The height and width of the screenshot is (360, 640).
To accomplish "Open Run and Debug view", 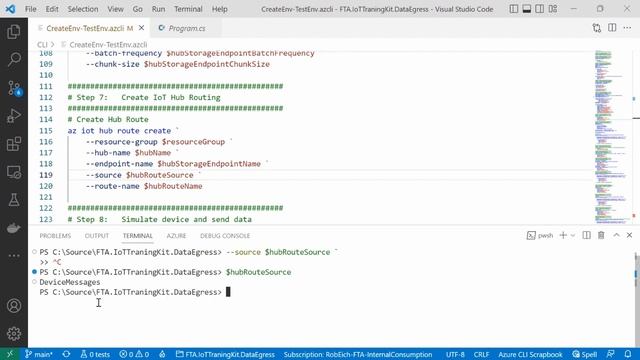I will click(x=14, y=116).
